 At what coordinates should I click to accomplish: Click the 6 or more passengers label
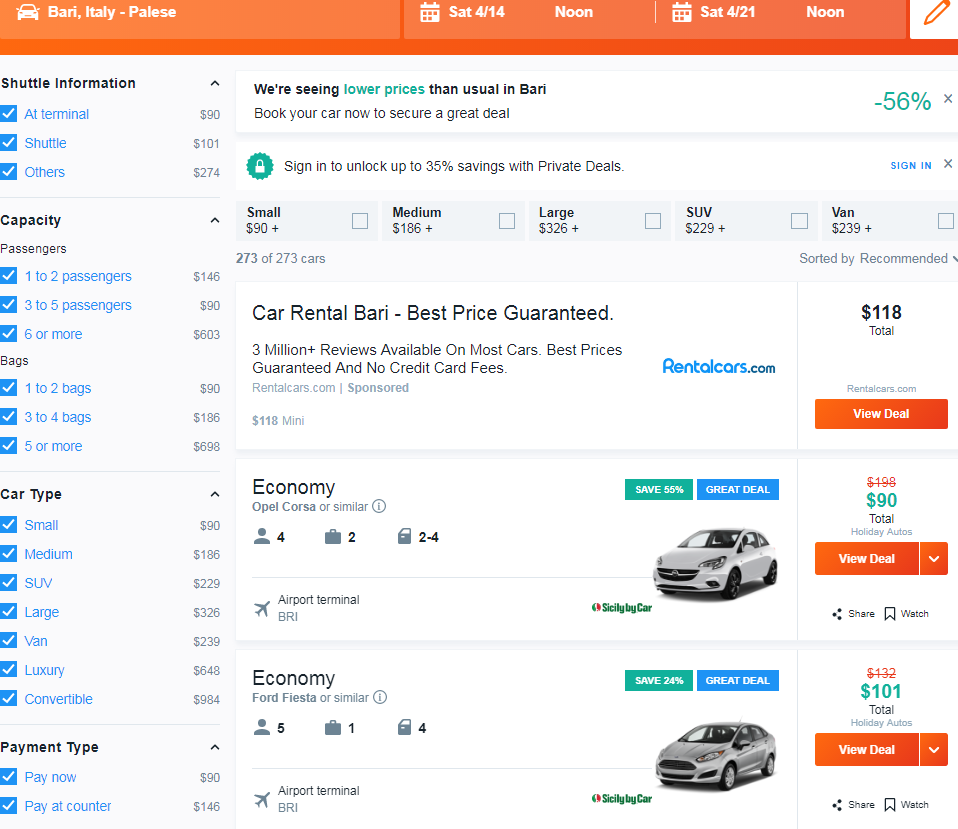(53, 334)
